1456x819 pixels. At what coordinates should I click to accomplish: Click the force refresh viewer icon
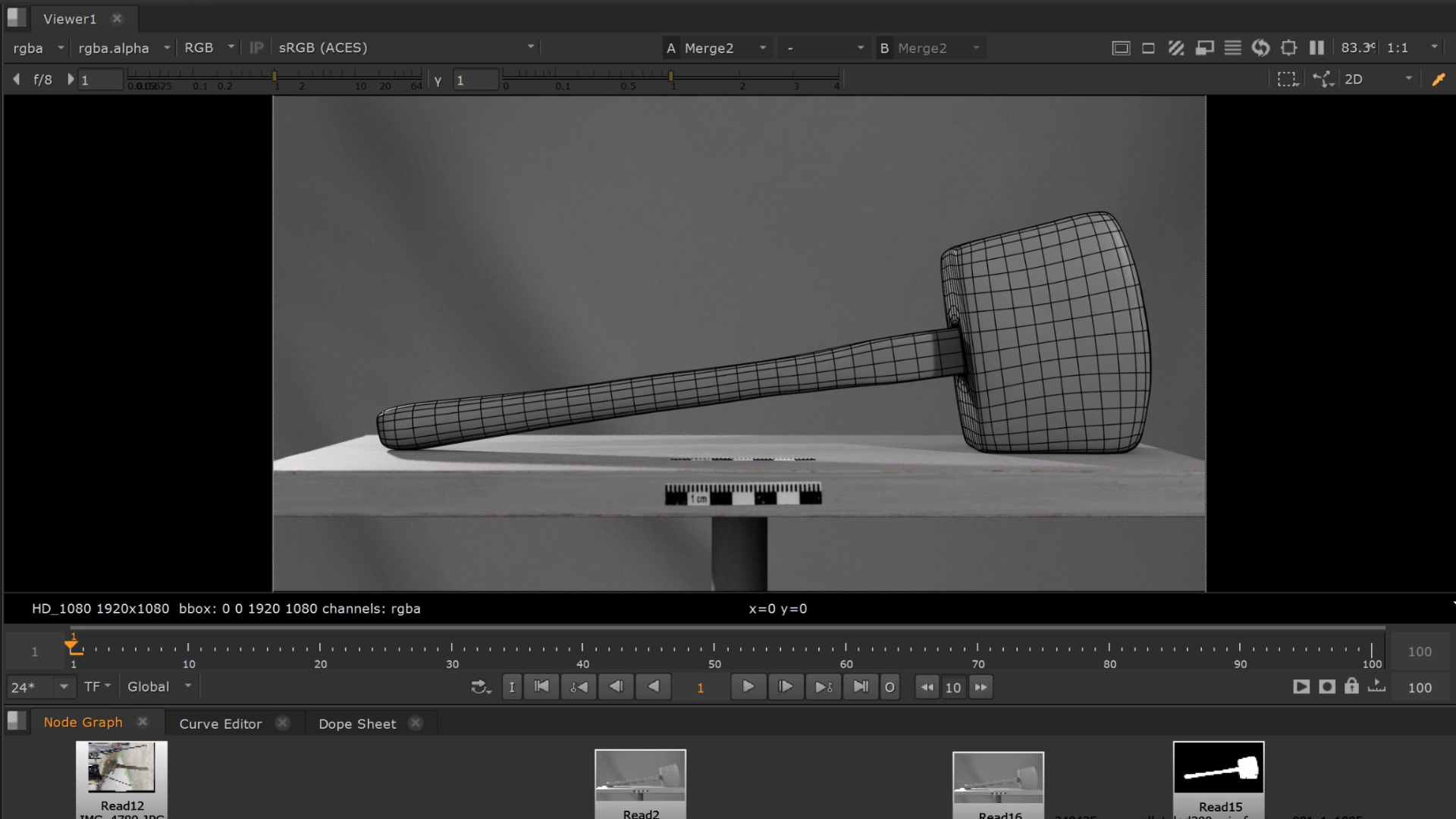coord(1260,48)
